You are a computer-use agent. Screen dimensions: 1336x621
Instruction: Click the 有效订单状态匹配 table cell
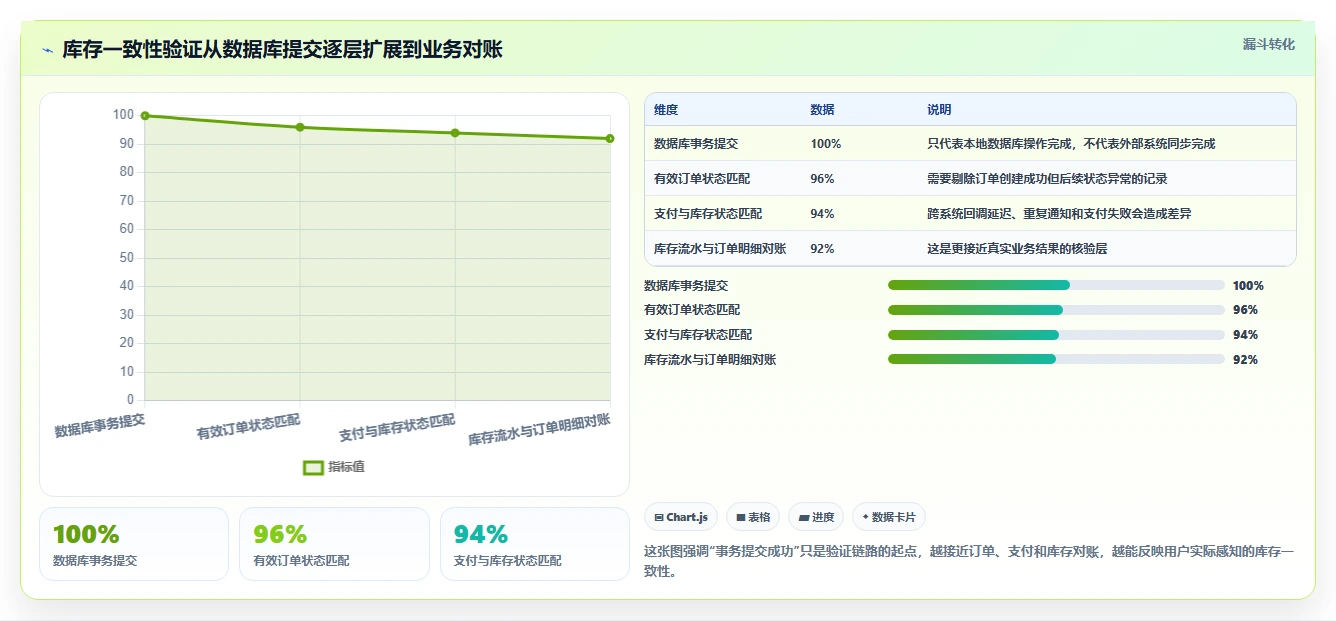click(702, 179)
